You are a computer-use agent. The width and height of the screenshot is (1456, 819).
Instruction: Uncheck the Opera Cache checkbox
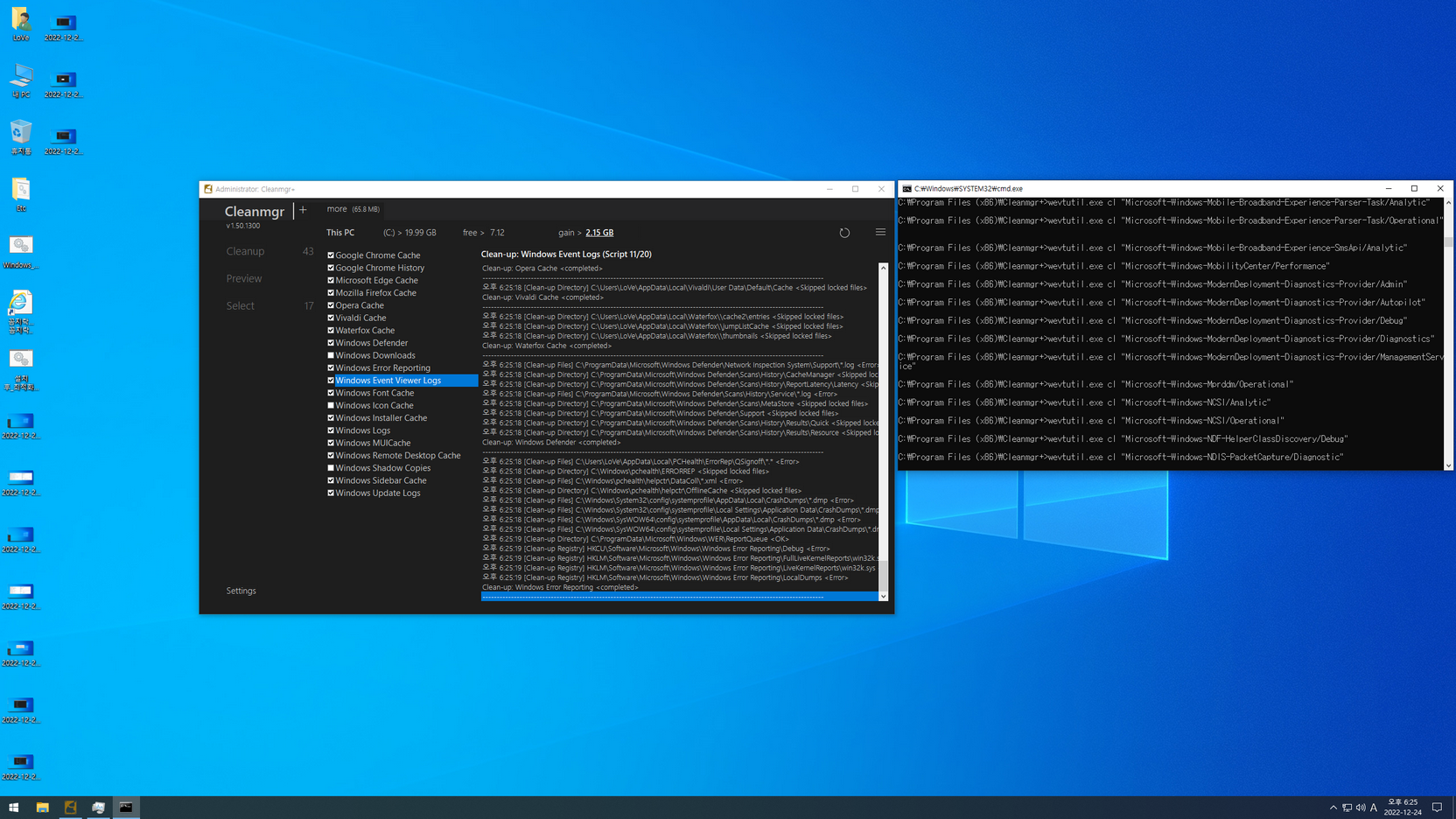pyautogui.click(x=331, y=305)
